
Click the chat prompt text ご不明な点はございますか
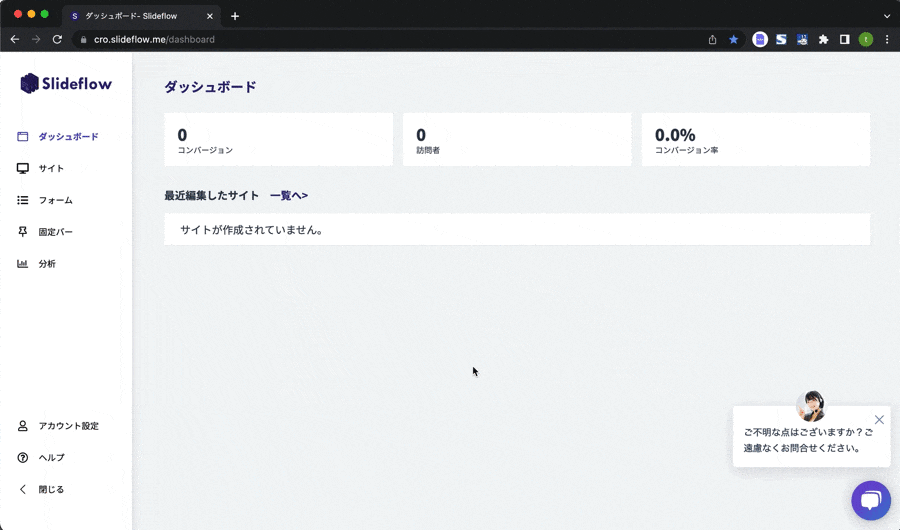click(808, 440)
